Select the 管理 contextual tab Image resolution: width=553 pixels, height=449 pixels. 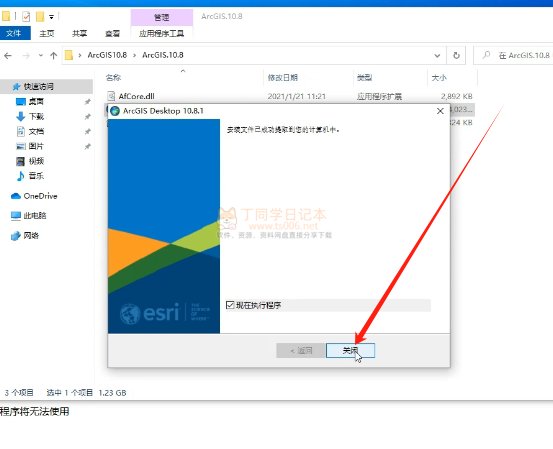coord(162,17)
